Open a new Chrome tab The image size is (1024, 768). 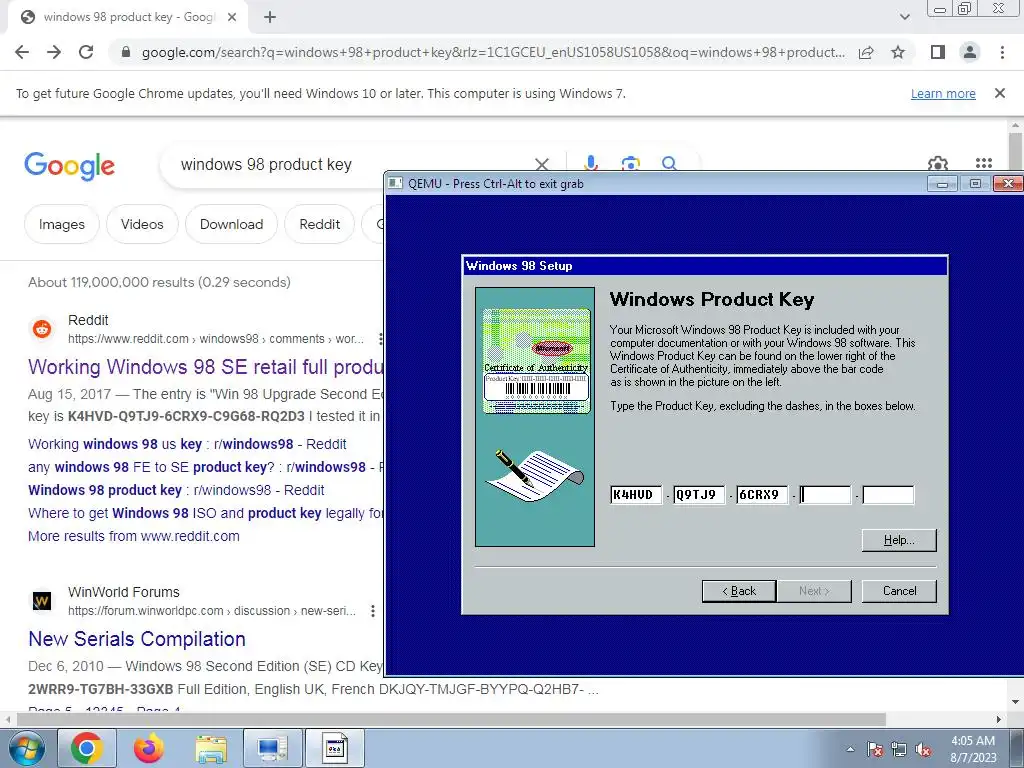coord(270,18)
